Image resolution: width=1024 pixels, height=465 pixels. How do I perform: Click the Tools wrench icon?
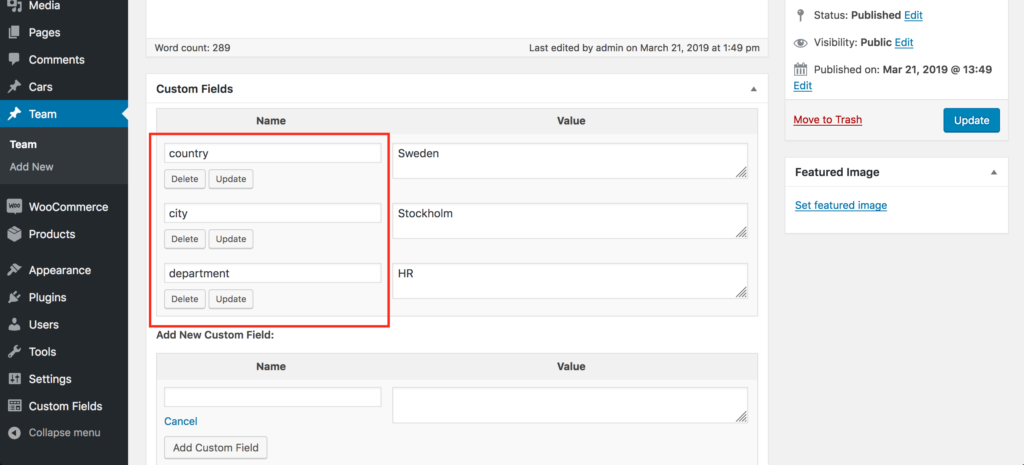pyautogui.click(x=14, y=352)
